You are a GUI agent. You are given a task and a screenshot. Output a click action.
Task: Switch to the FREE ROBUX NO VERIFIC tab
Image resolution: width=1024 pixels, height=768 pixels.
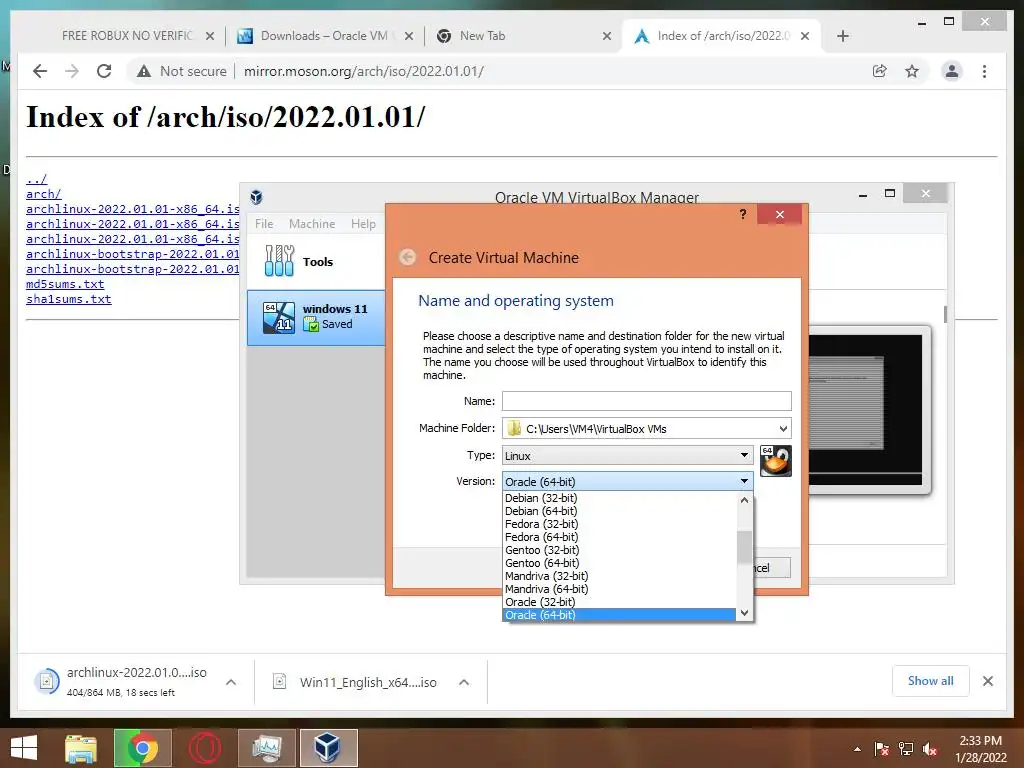pyautogui.click(x=127, y=36)
